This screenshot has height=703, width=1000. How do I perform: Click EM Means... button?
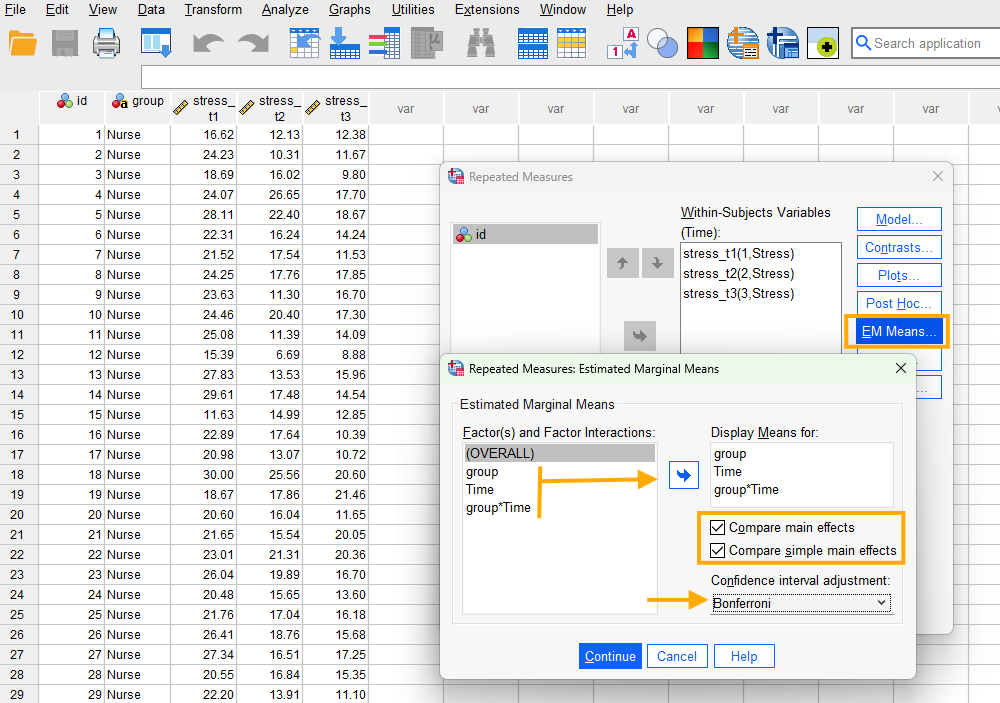point(899,331)
